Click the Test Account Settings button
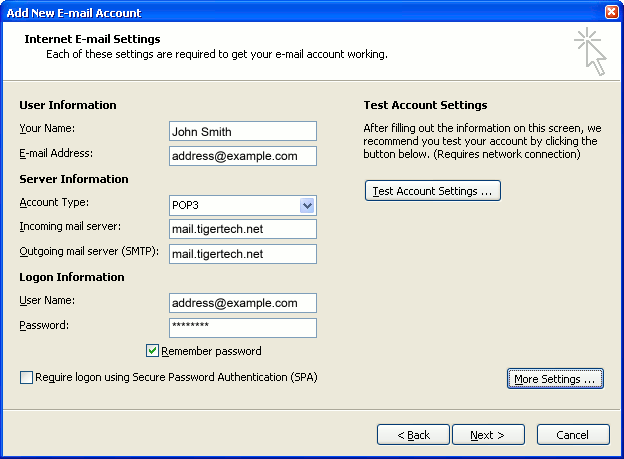624x459 pixels. [432, 191]
